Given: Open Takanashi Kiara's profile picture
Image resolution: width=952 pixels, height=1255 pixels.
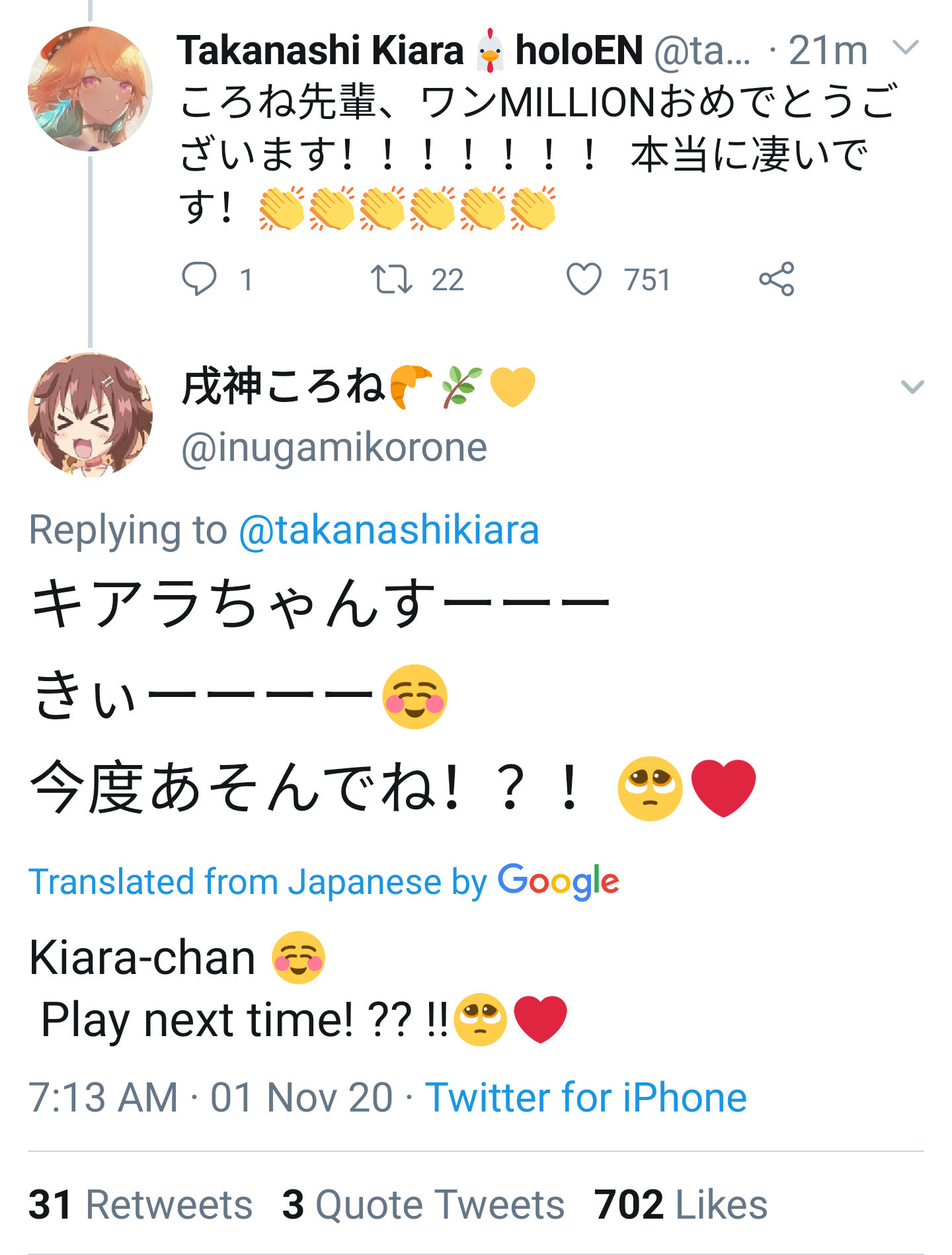Looking at the screenshot, I should click(x=90, y=89).
